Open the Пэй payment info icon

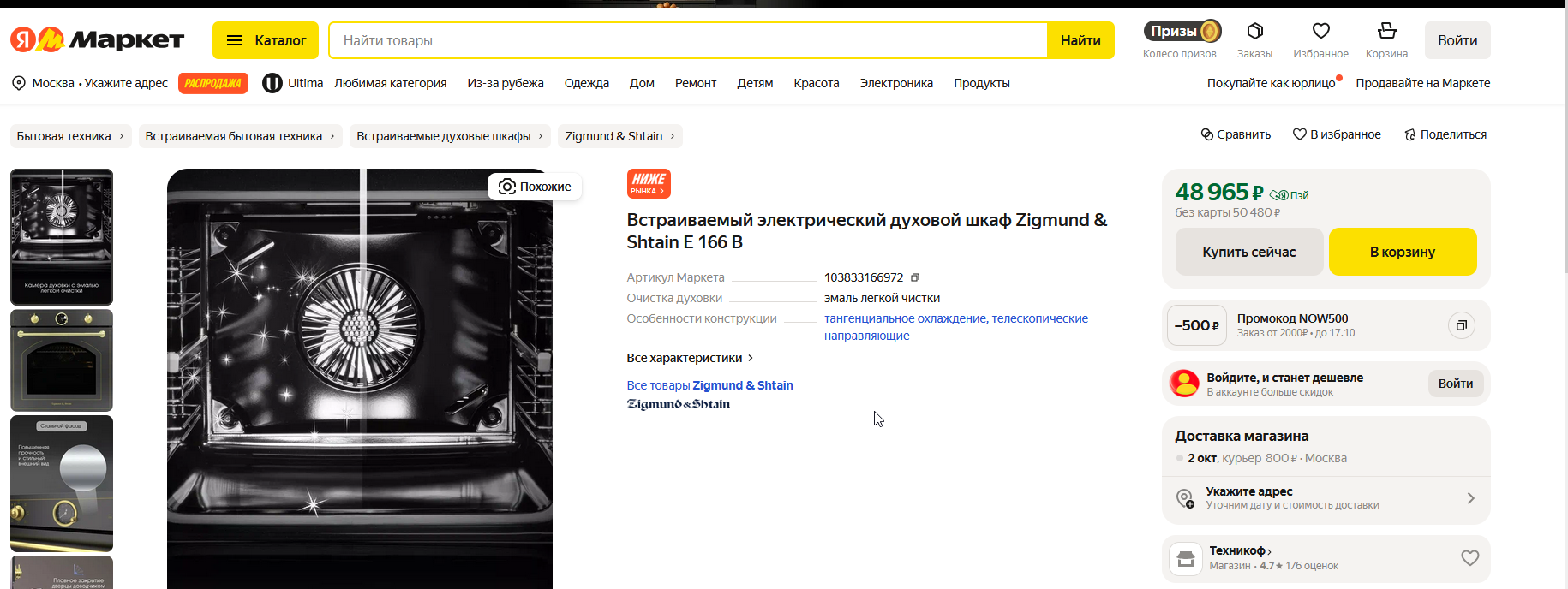click(1290, 195)
